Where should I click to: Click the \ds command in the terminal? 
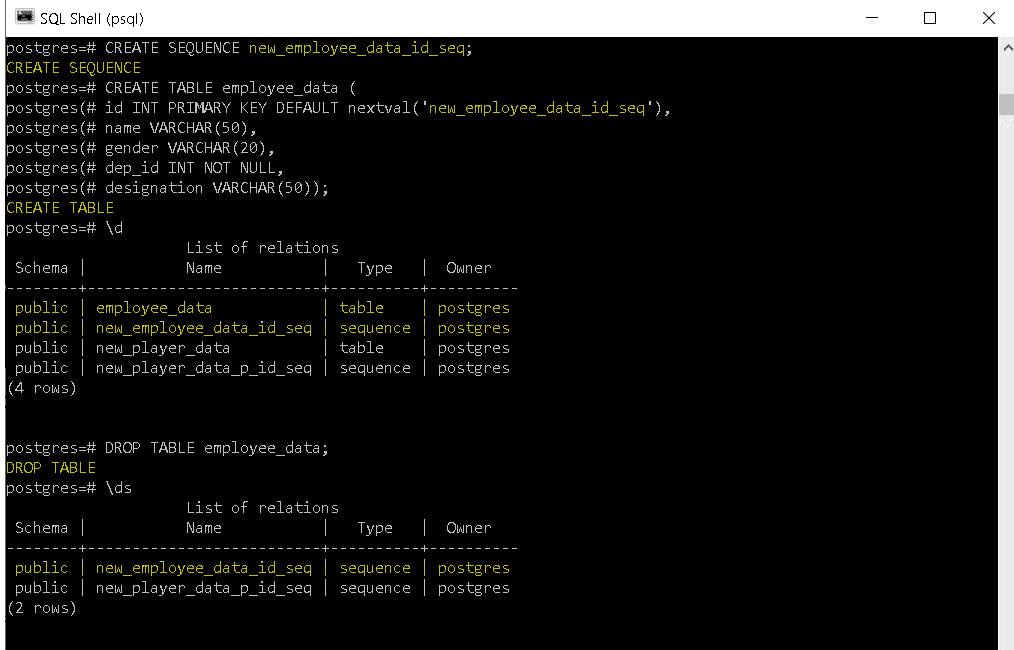click(119, 487)
